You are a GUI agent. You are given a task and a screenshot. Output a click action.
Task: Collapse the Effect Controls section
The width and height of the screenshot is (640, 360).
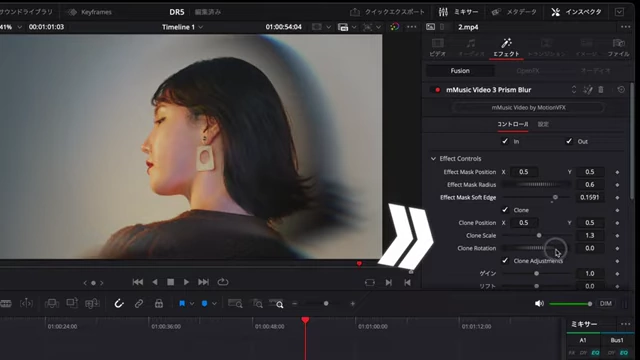(x=433, y=158)
